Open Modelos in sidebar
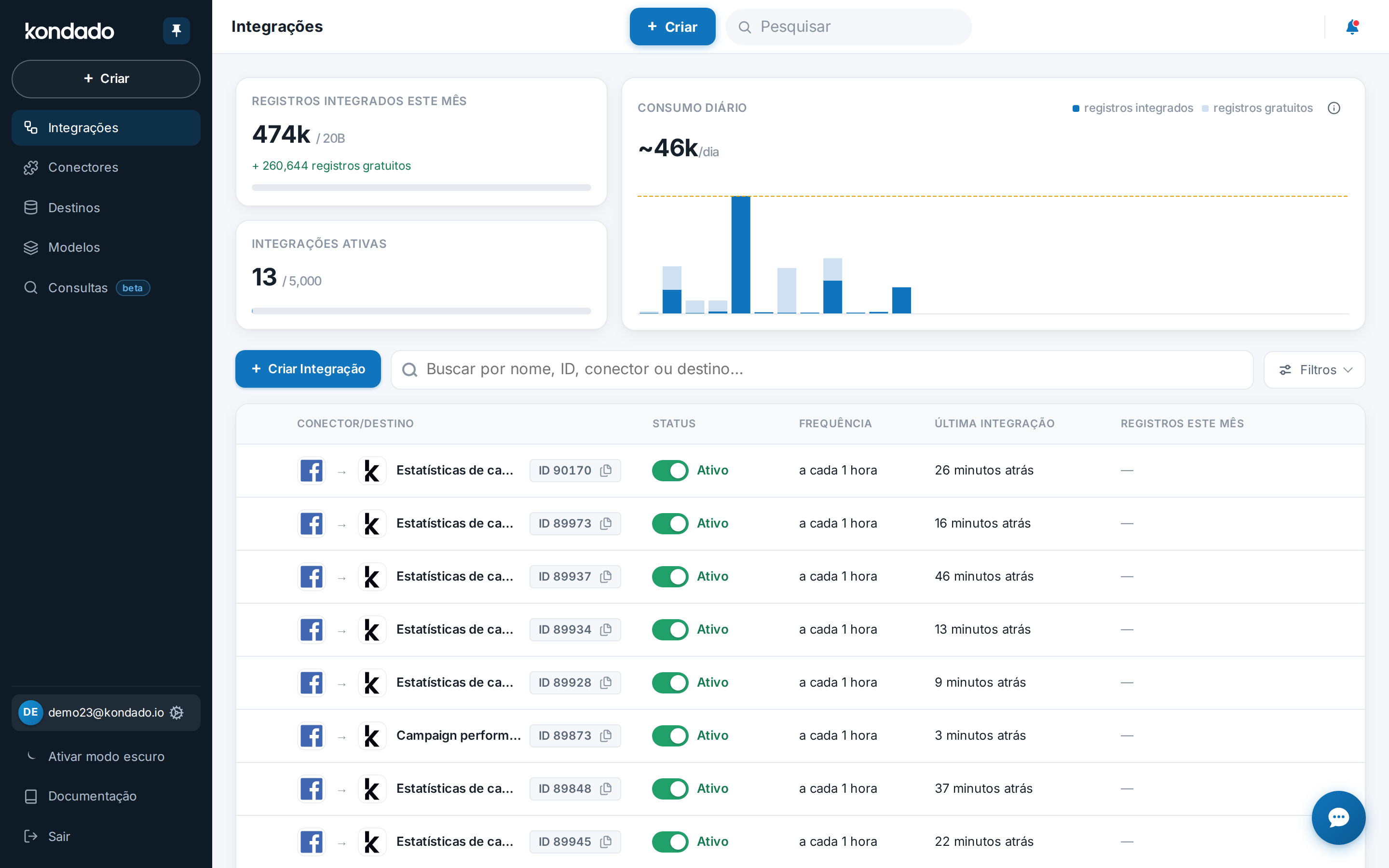This screenshot has width=1389, height=868. pos(106,247)
